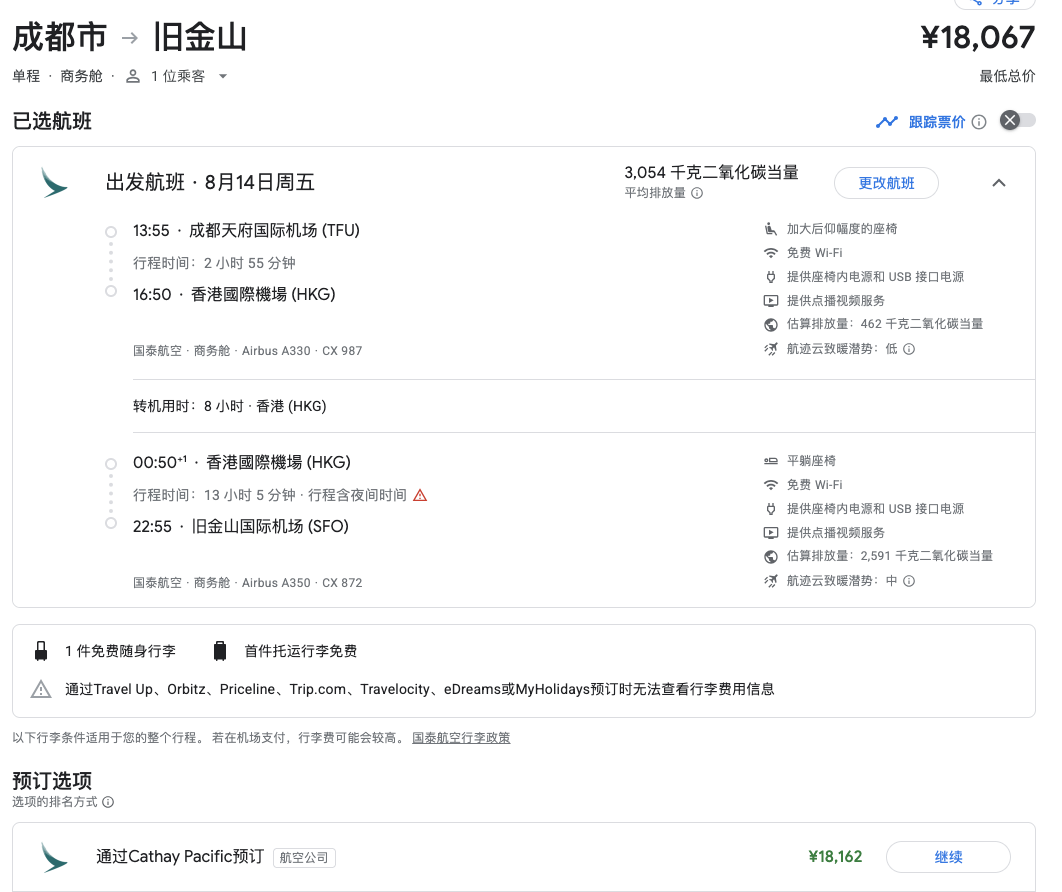Image resolution: width=1062 pixels, height=892 pixels.
Task: Click the red overnight flight warning icon
Action: tap(420, 495)
